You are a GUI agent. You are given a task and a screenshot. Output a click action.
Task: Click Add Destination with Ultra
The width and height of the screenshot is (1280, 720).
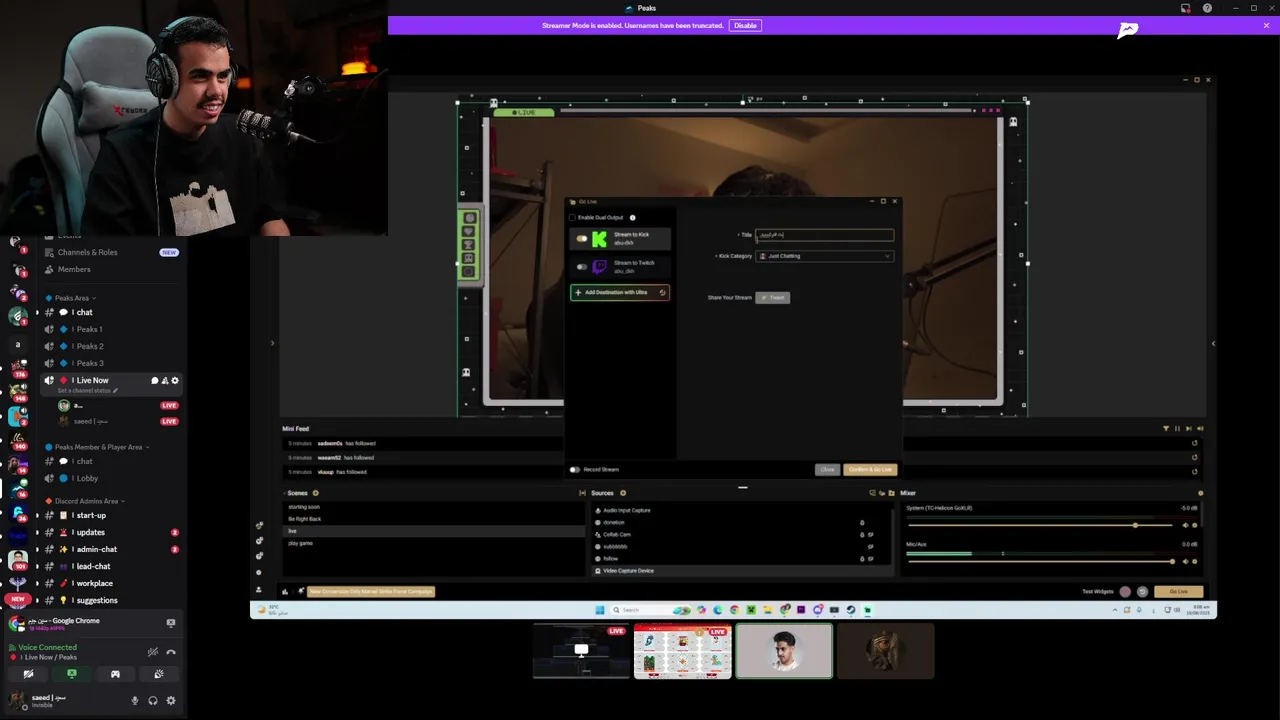[x=620, y=292]
